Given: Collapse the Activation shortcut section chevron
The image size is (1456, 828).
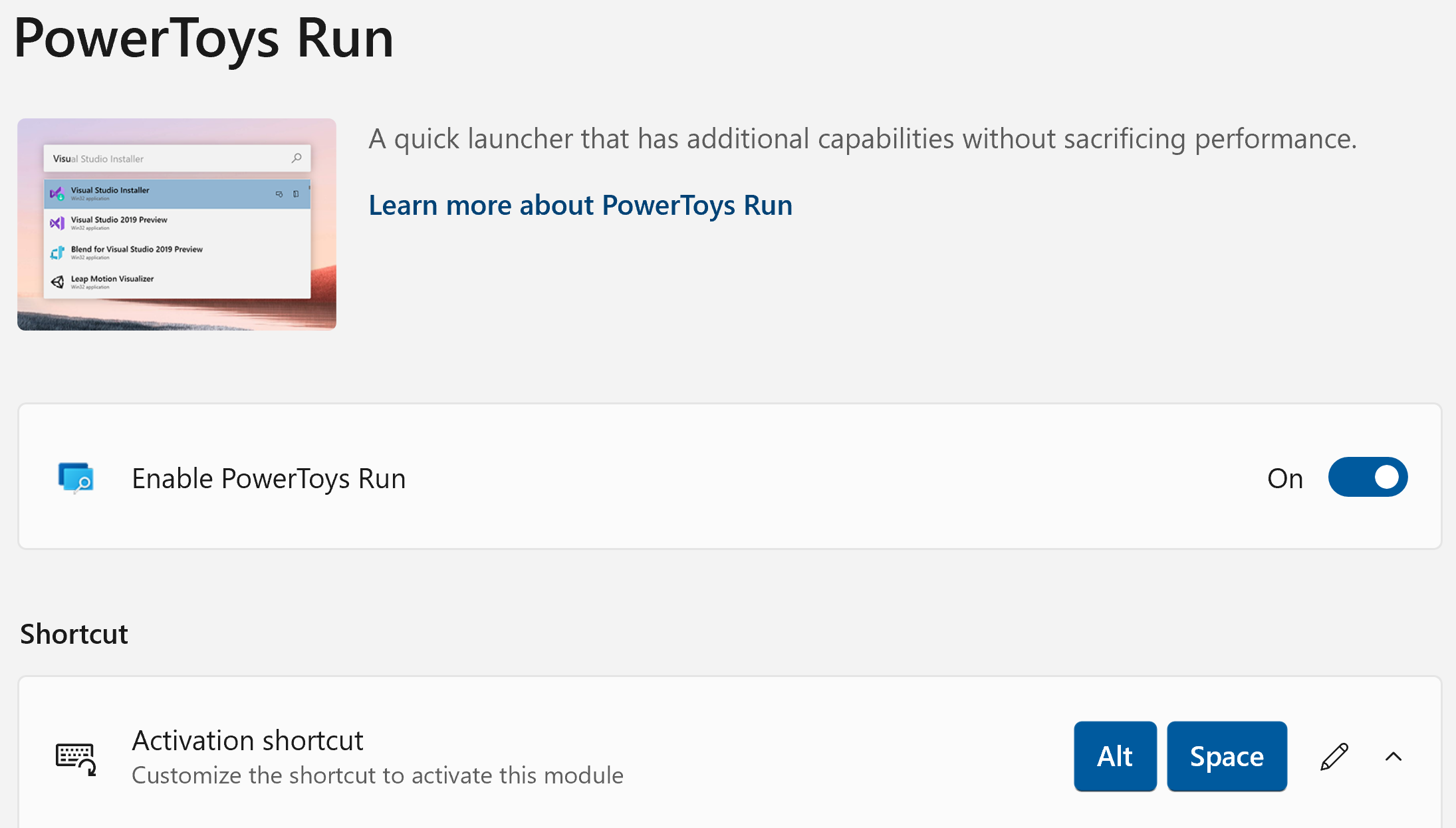Looking at the screenshot, I should 1394,757.
